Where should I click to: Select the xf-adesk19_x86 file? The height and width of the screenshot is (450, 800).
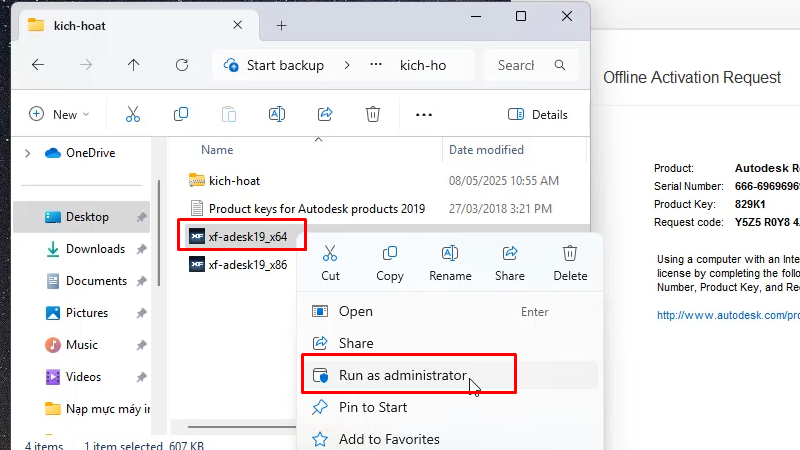238,265
